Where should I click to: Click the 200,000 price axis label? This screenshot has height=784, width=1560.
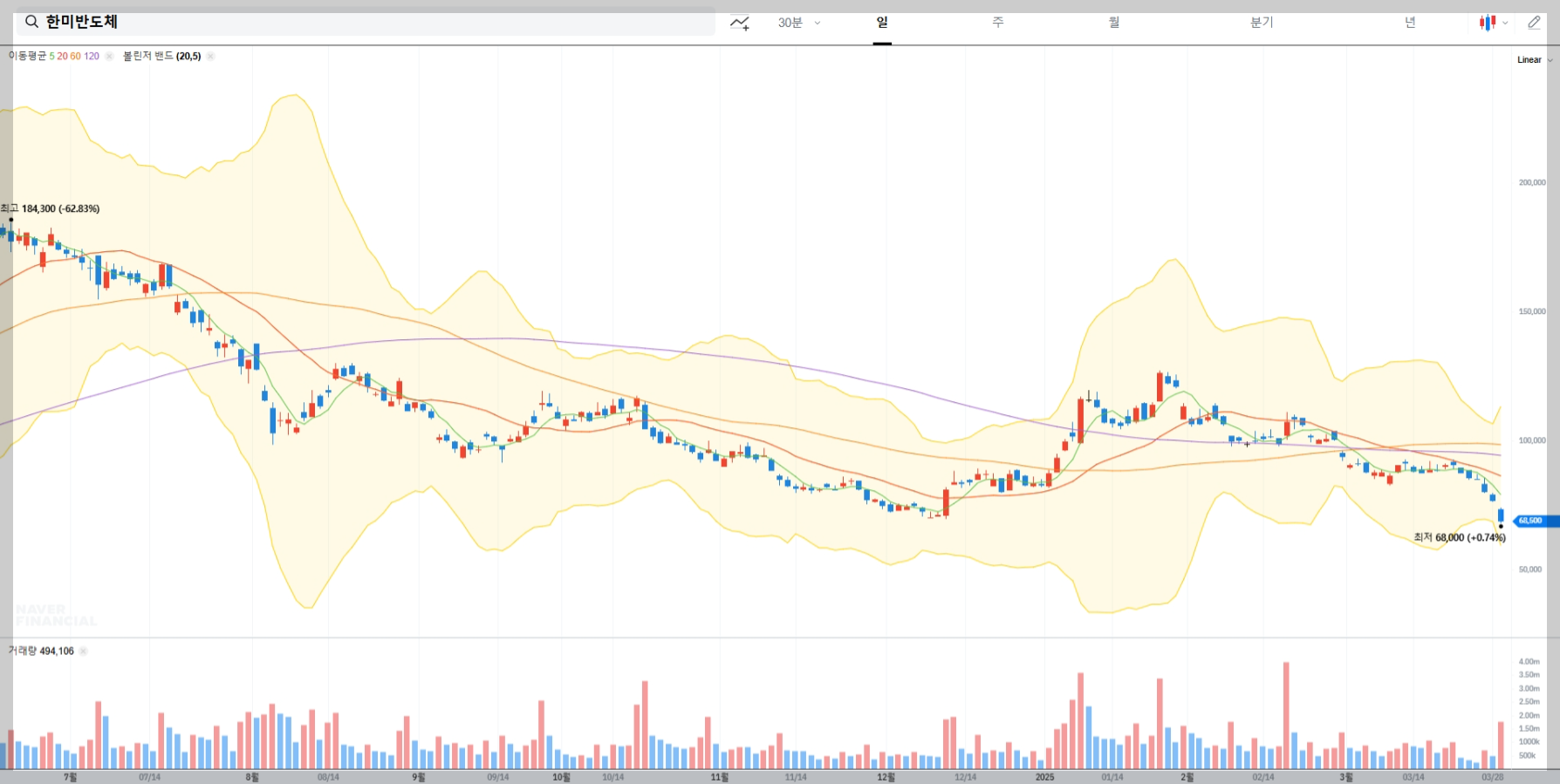click(x=1532, y=182)
